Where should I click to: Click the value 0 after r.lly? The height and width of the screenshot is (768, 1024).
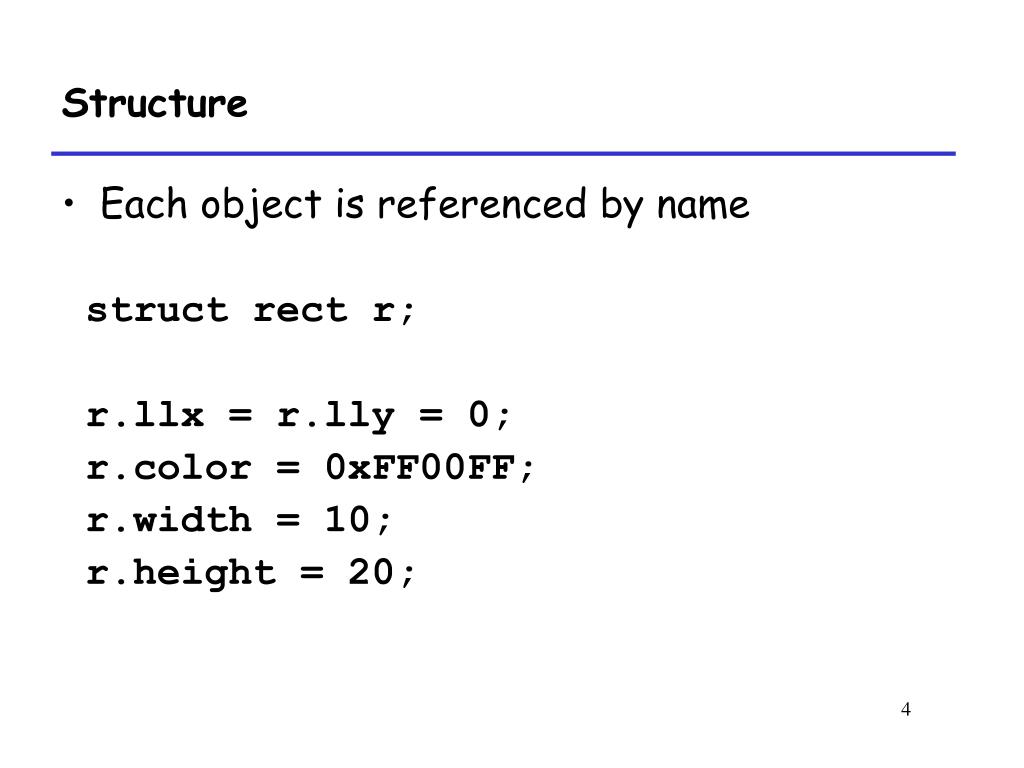[x=478, y=415]
